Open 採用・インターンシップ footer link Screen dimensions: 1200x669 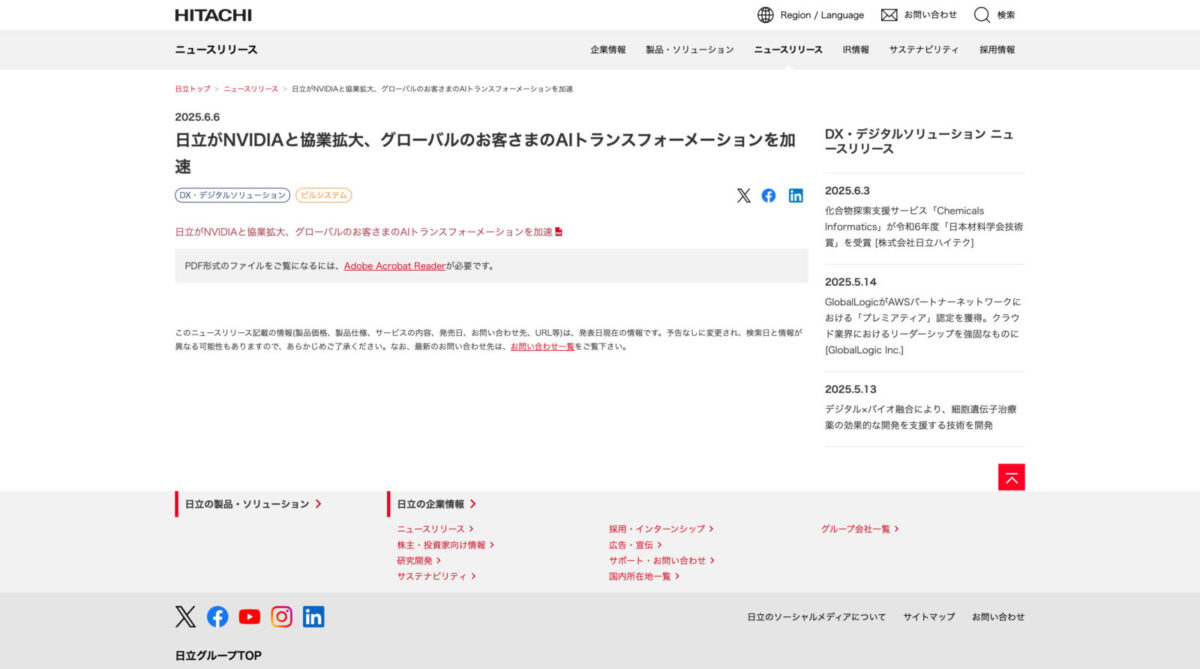(x=661, y=529)
